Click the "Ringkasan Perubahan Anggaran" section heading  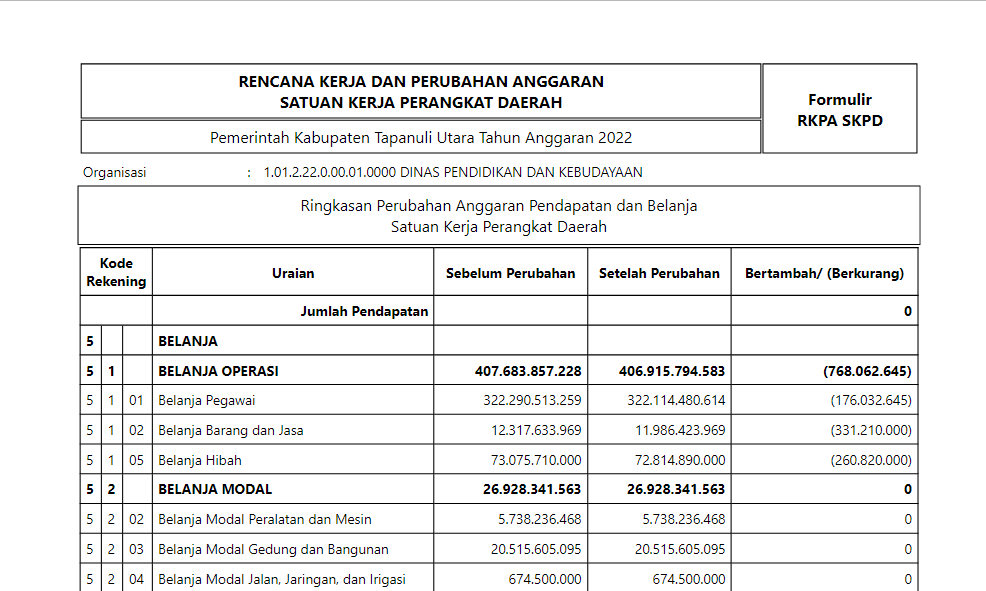point(498,206)
